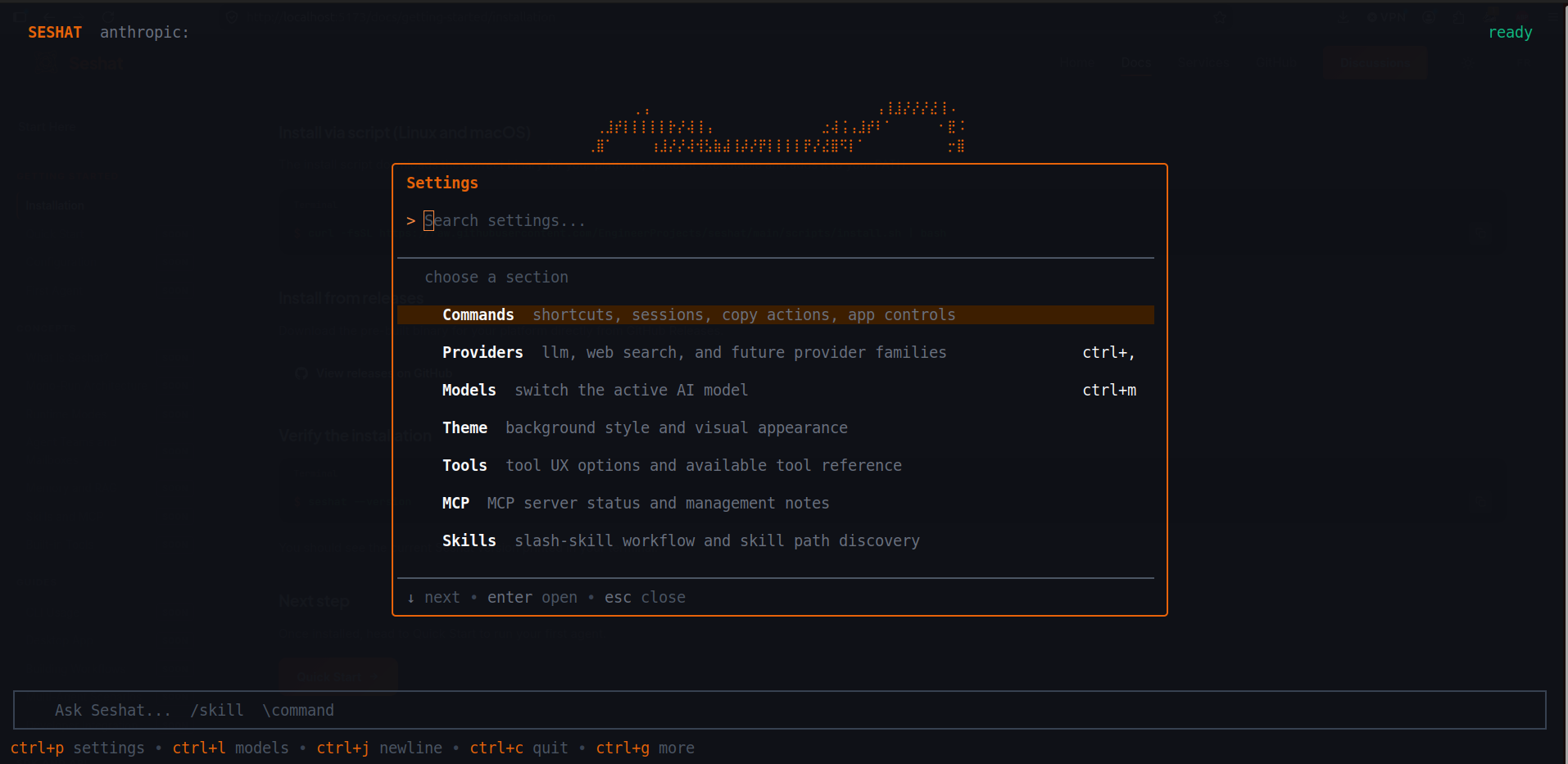Click 'ctrl+j newline' in the bottom bar
1568x764 pixels.
pos(379,748)
